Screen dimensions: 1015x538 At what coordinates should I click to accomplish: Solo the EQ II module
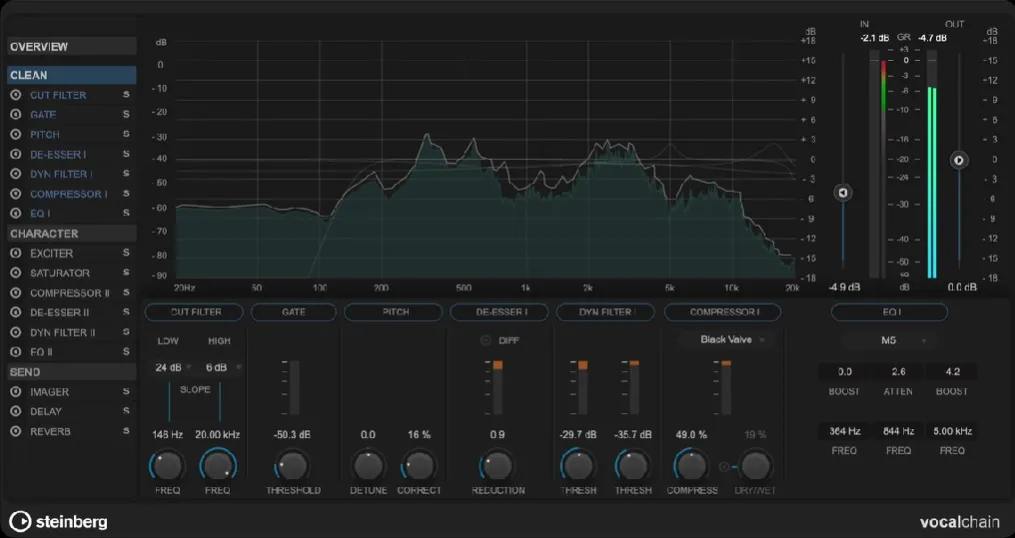126,352
